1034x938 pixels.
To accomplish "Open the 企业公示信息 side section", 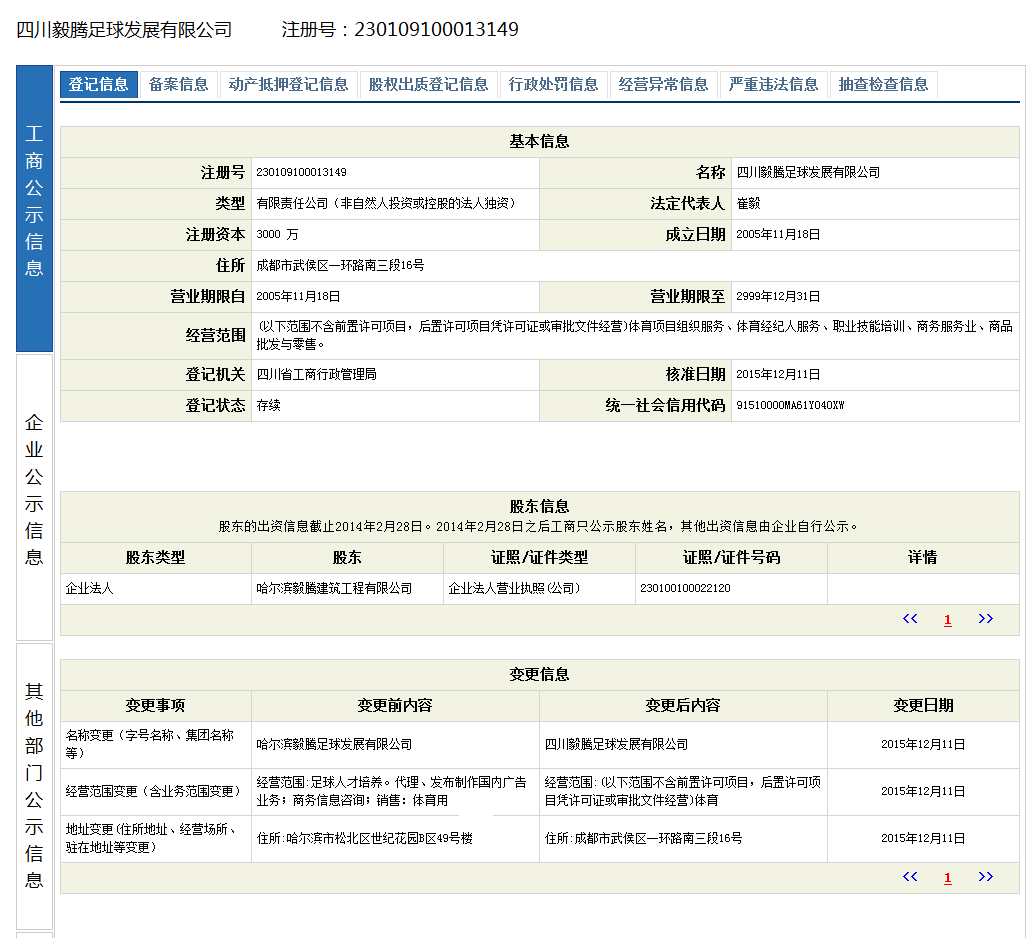I will (34, 497).
